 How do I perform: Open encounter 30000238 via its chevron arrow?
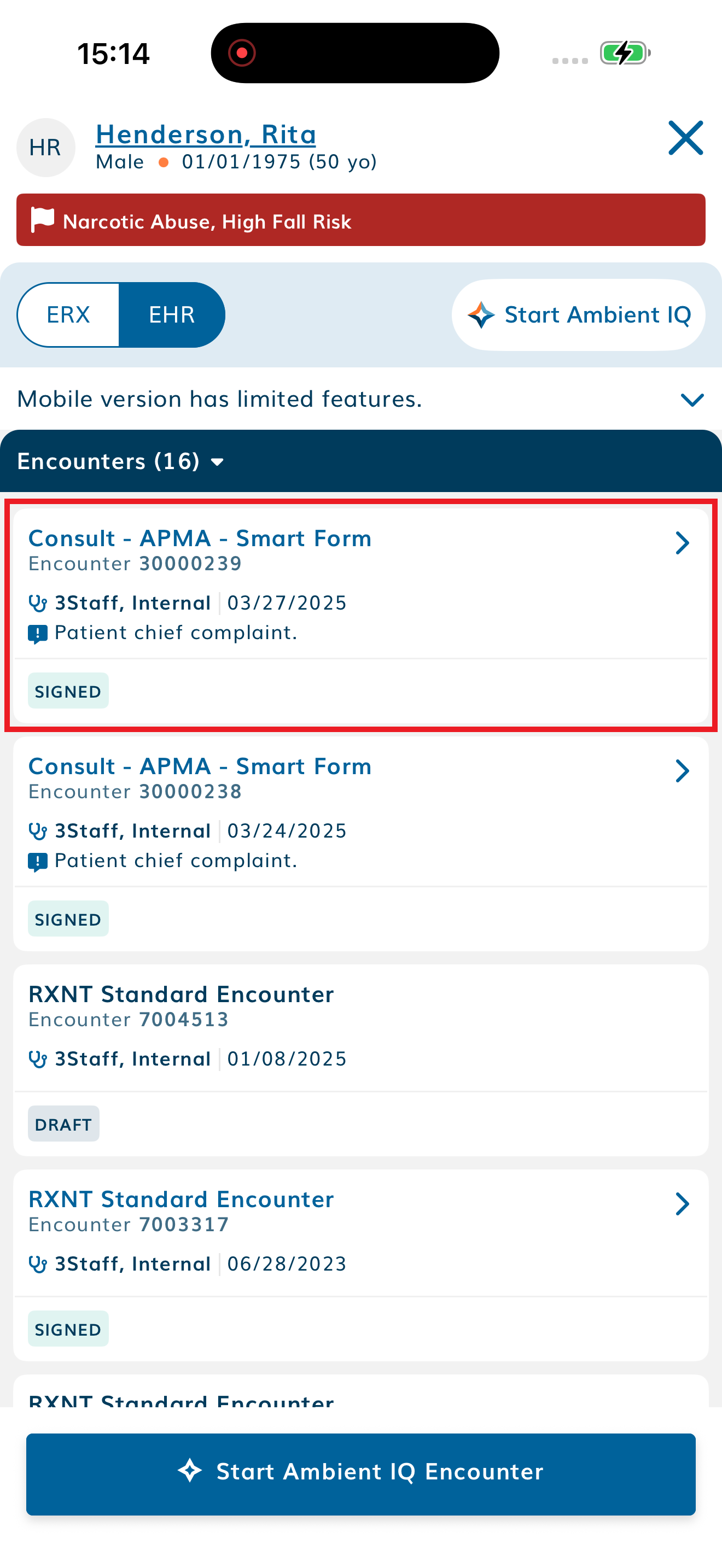[x=682, y=771]
